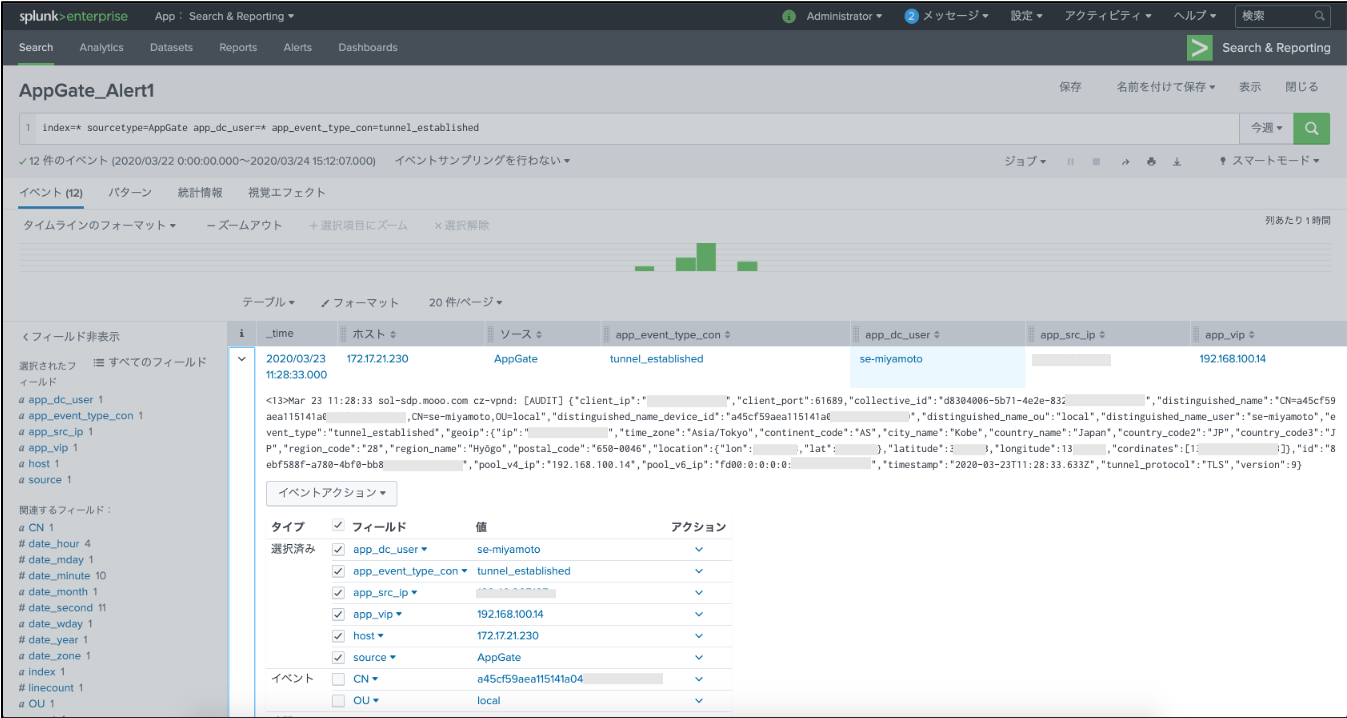Open action arrow for host row
The height and width of the screenshot is (718, 1347).
coord(699,636)
